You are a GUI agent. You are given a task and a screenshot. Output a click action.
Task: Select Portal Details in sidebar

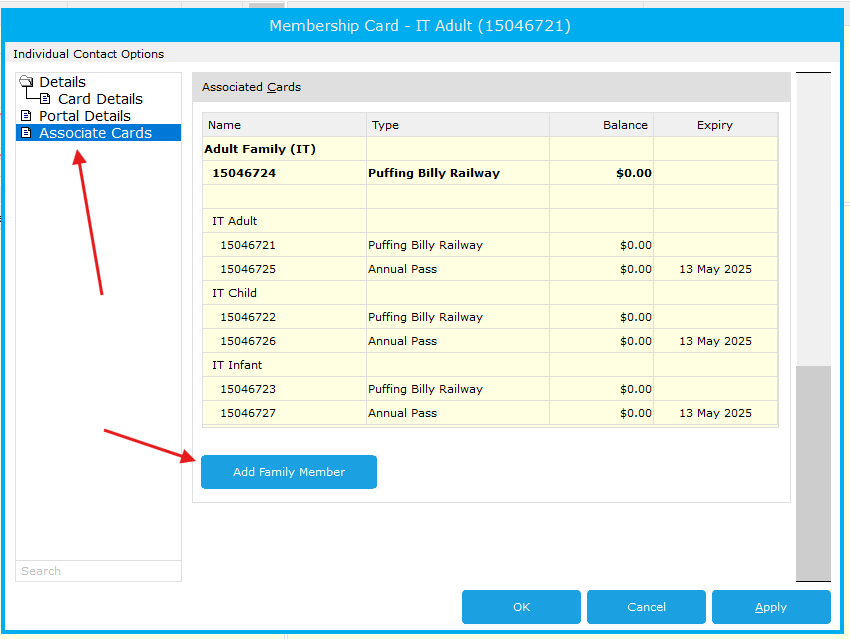click(x=85, y=115)
